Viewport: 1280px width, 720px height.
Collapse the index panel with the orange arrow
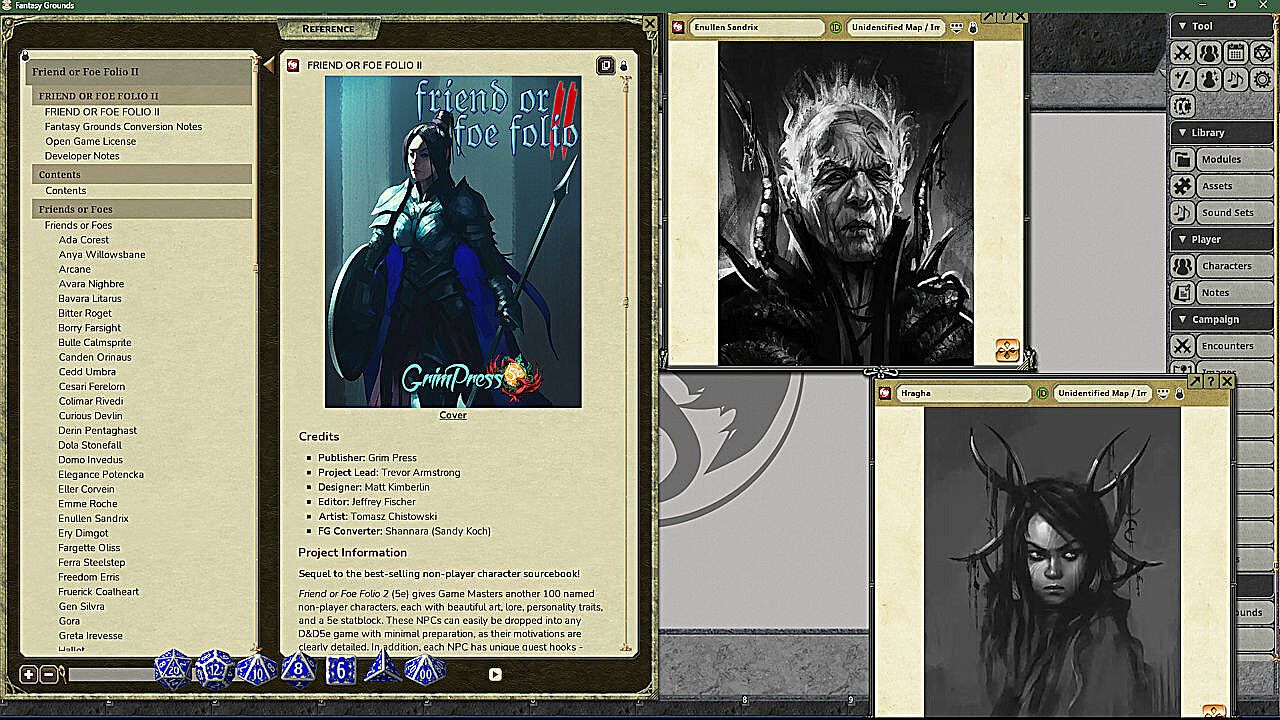268,66
